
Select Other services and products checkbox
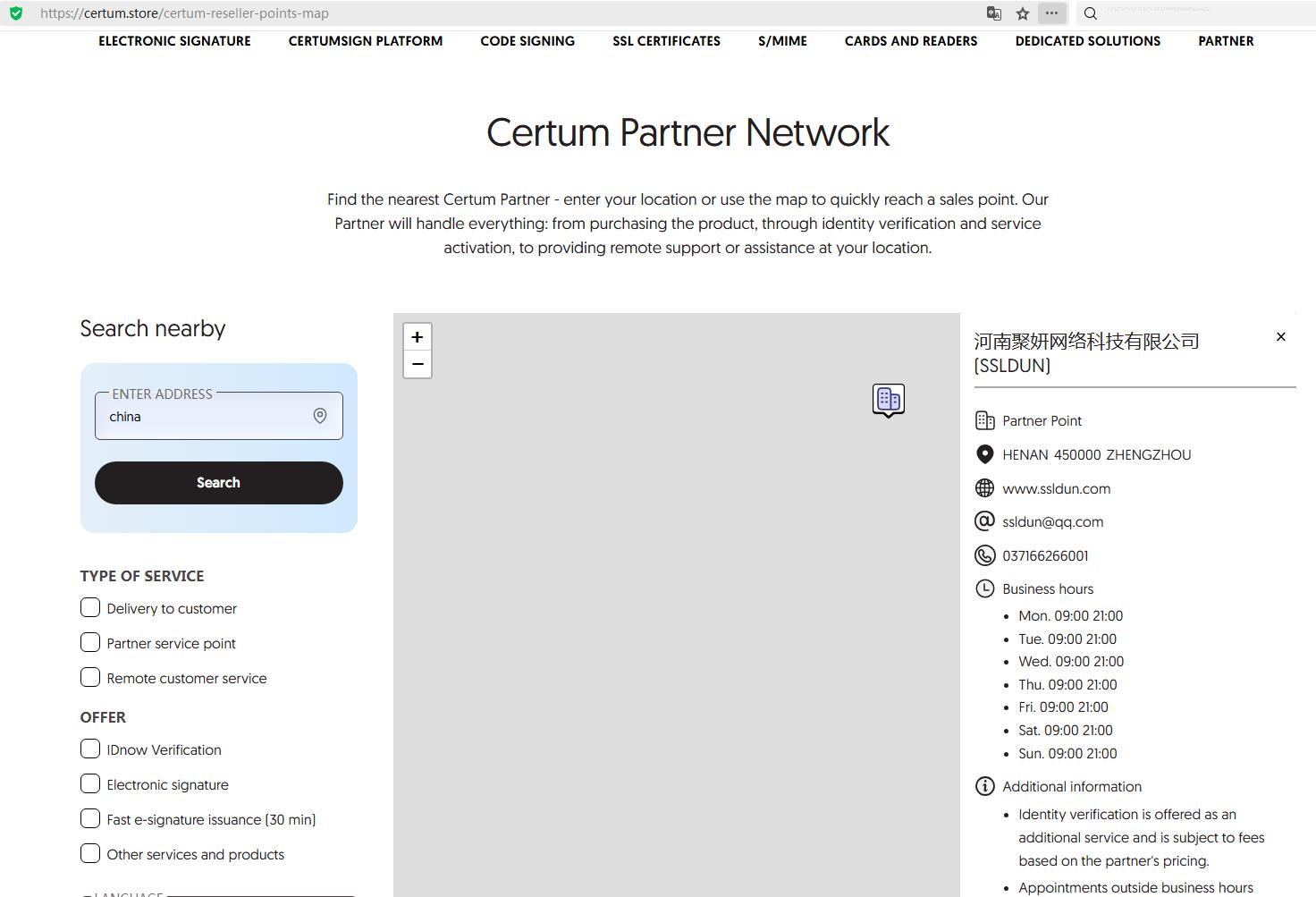pos(90,853)
